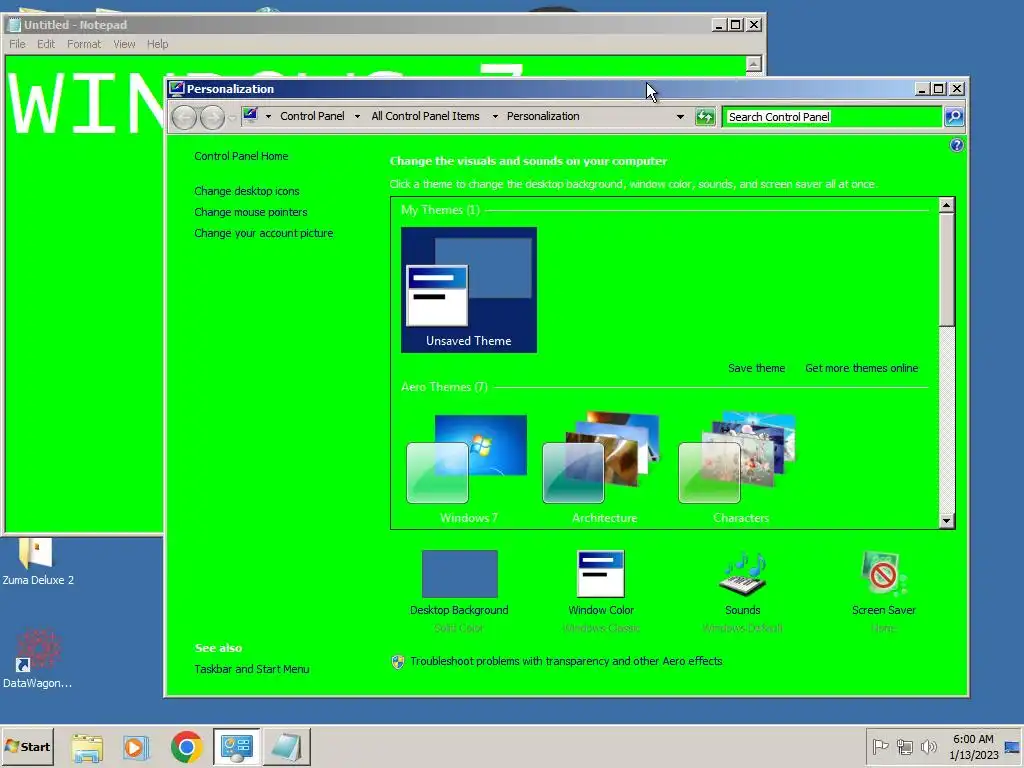Viewport: 1024px width, 768px height.
Task: Open Change desktop icons link
Action: [x=247, y=191]
